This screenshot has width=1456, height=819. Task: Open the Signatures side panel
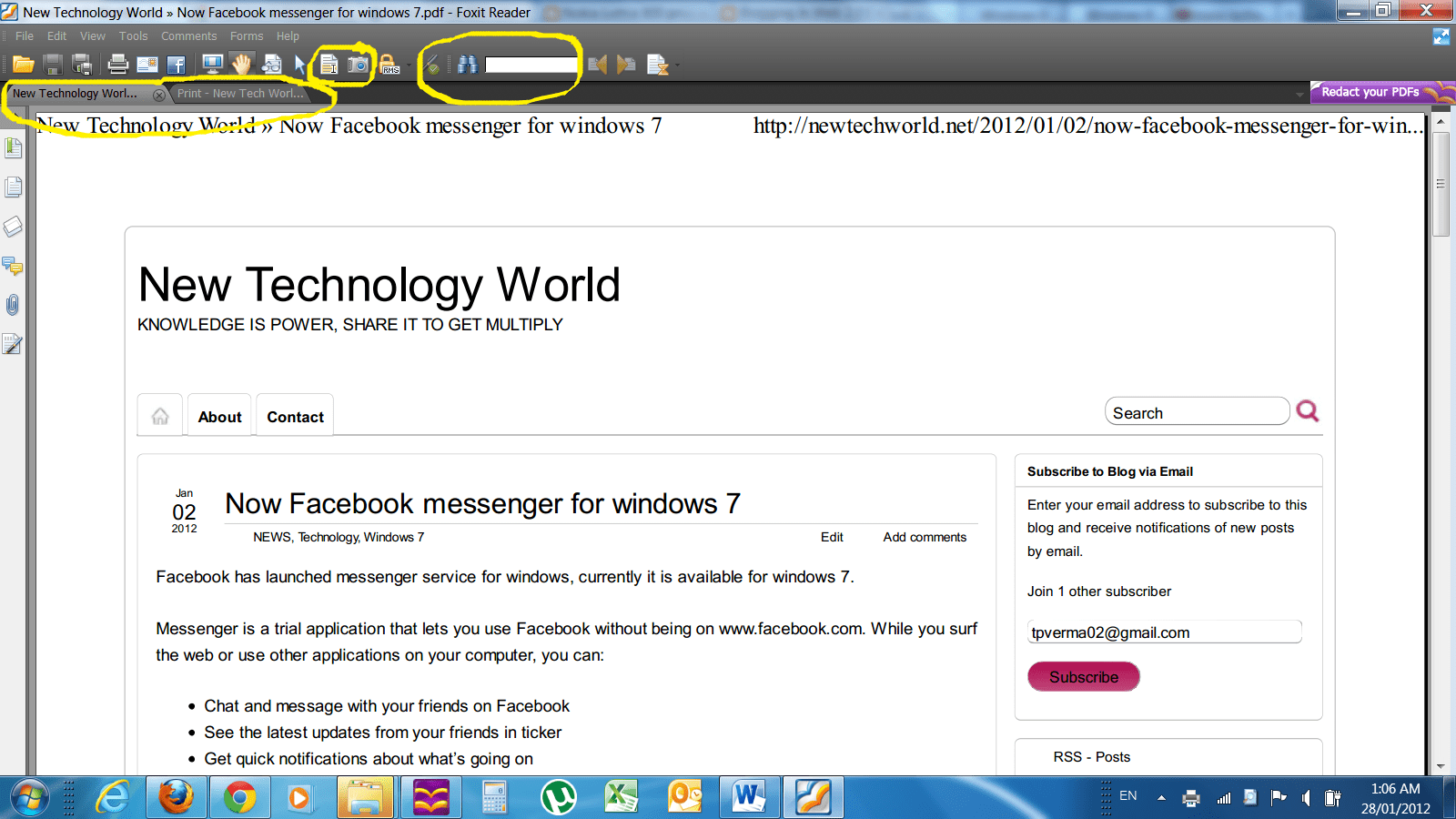point(13,344)
